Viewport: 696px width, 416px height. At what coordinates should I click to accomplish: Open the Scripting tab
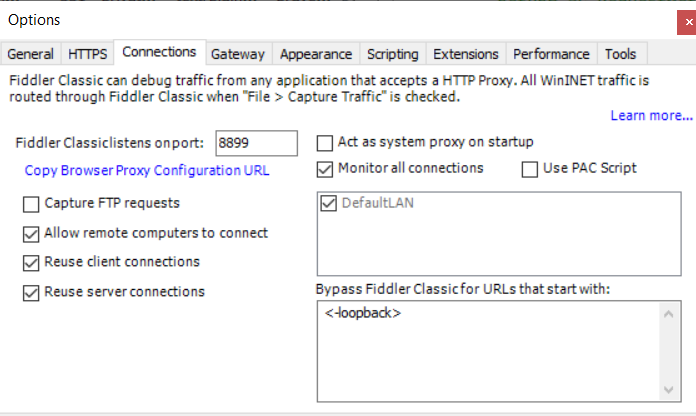coord(393,54)
